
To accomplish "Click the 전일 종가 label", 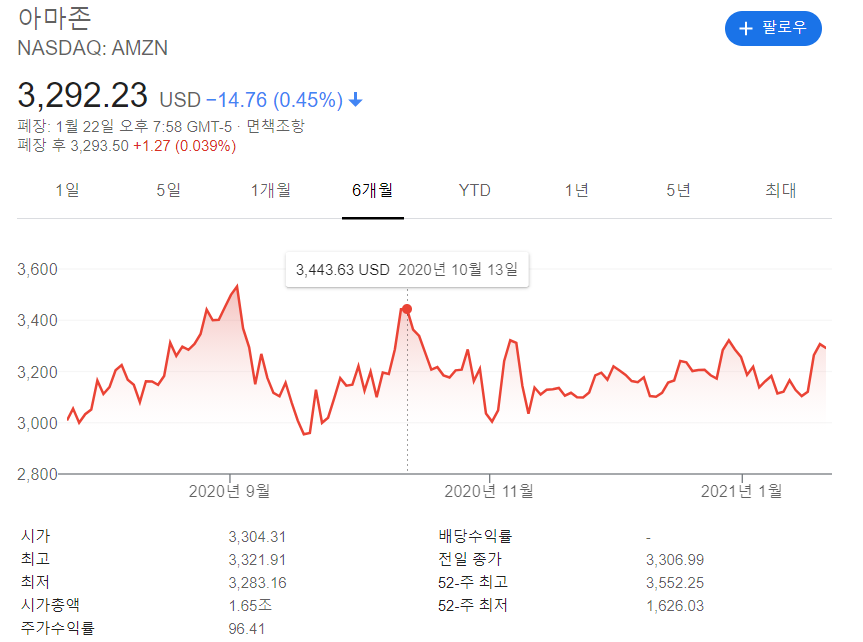I will tap(469, 559).
